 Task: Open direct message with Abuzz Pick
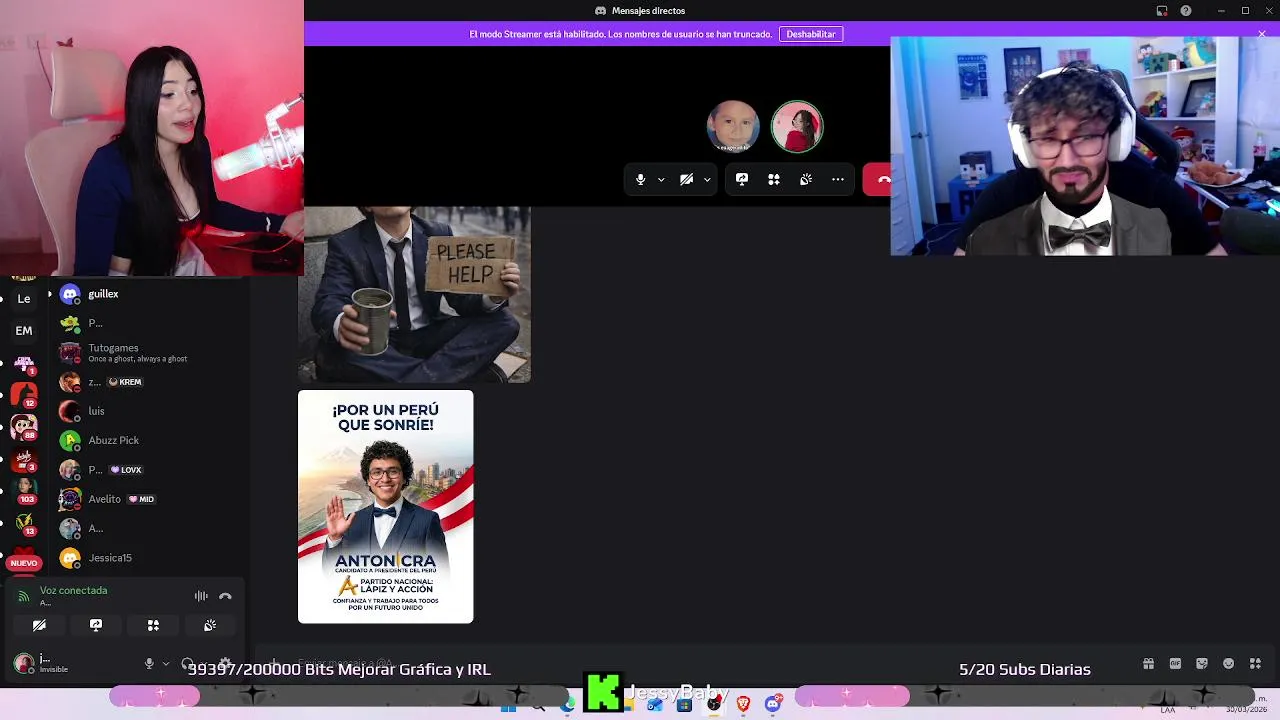[148, 440]
